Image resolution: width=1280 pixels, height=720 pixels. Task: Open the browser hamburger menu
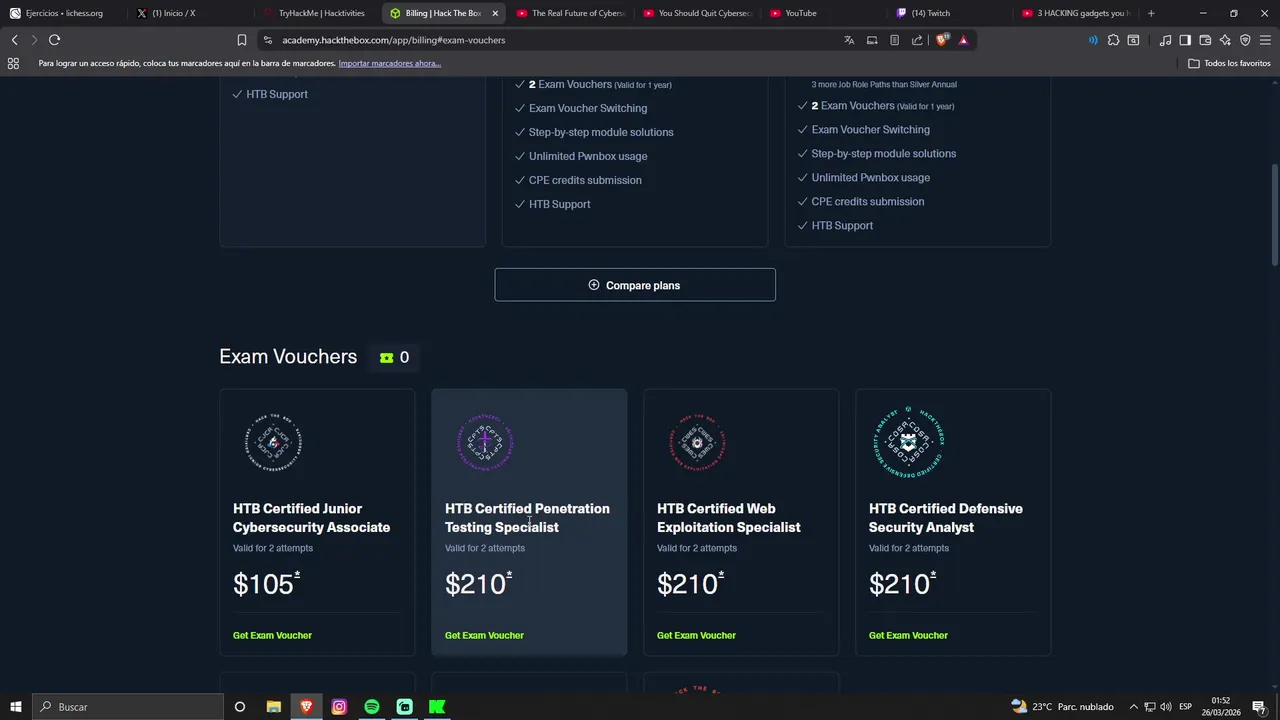click(1265, 40)
